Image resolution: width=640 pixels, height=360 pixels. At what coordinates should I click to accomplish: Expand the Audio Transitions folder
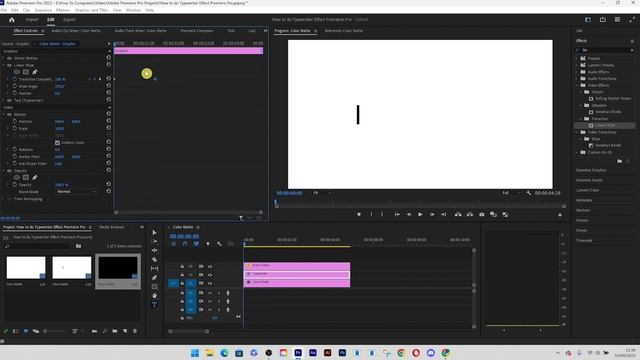pyautogui.click(x=577, y=78)
